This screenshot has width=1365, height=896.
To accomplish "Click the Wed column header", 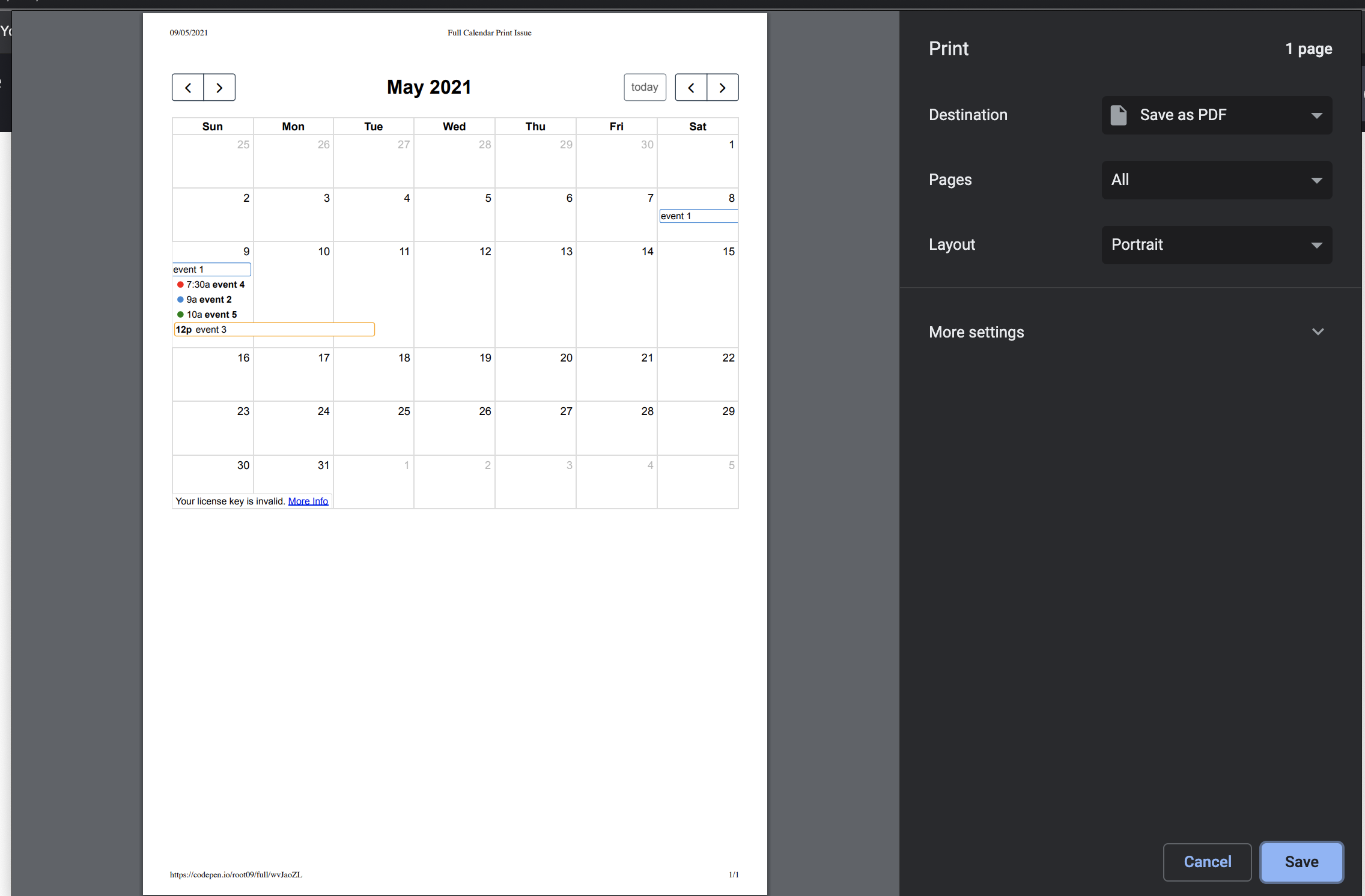I will (454, 127).
